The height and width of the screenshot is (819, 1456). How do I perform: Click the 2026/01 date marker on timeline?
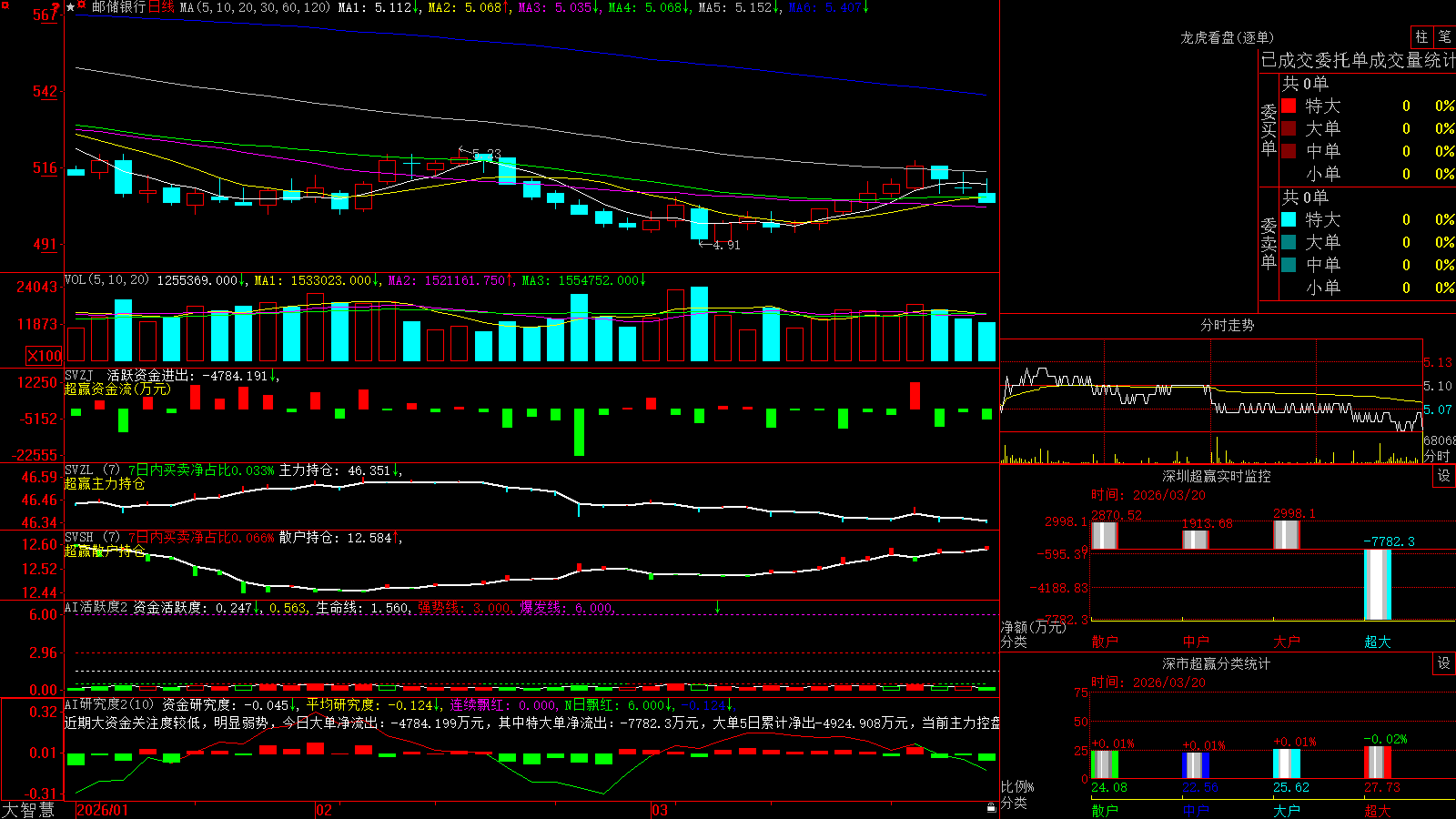pyautogui.click(x=103, y=810)
